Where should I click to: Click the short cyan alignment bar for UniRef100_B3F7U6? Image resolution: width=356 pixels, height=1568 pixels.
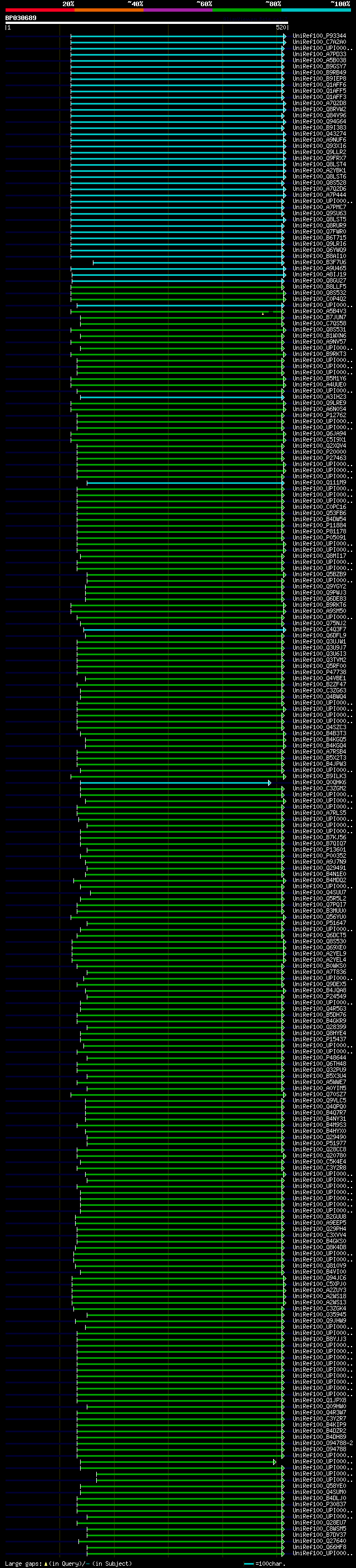point(188,263)
